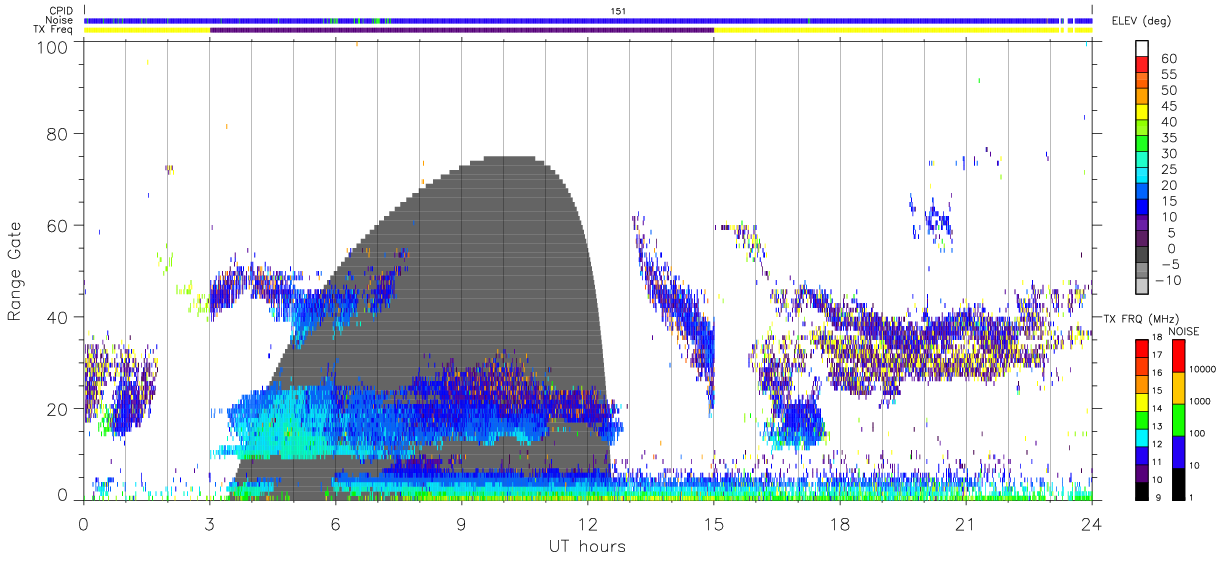
Task: Click the "21" tick label on UT hours axis
Action: coord(966,524)
